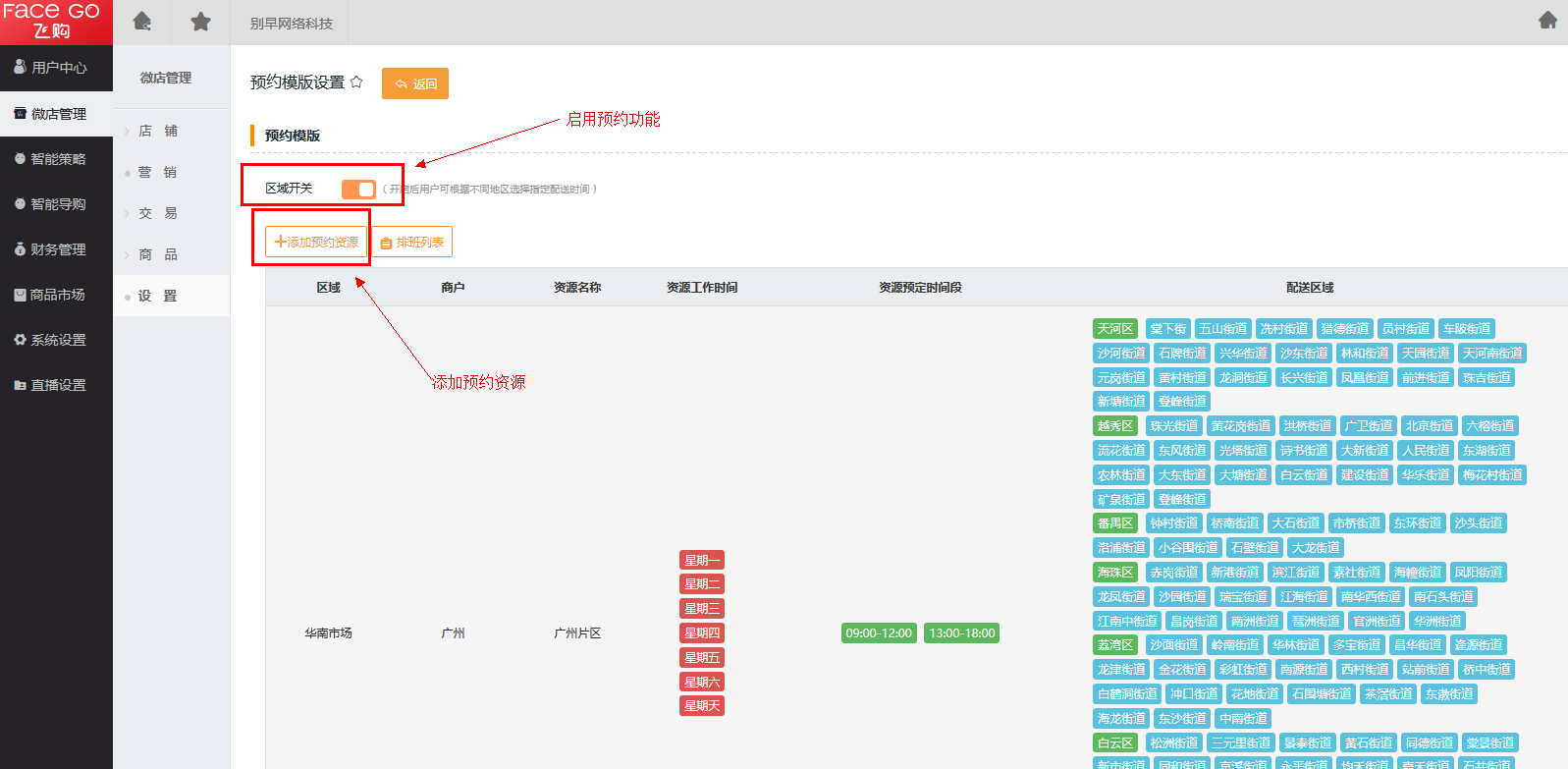This screenshot has height=769, width=1568.
Task: Click the 09:00-12:00 time slot tag
Action: 879,633
